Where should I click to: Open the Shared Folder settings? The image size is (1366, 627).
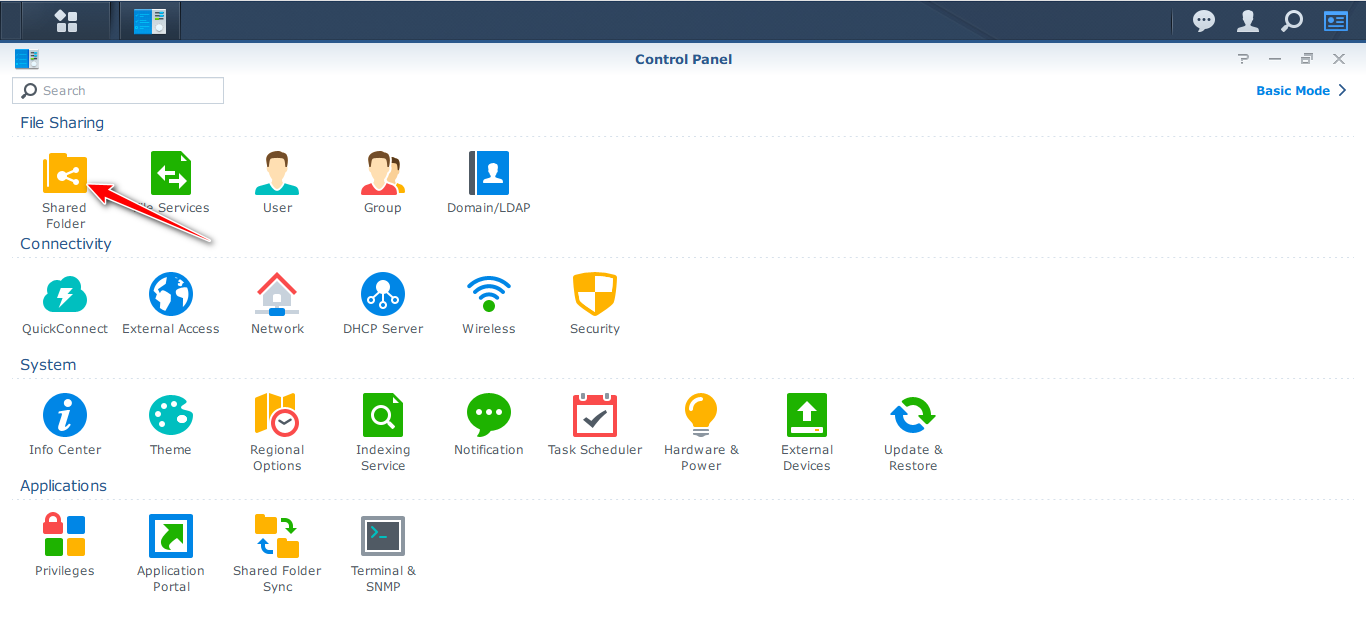(x=65, y=174)
